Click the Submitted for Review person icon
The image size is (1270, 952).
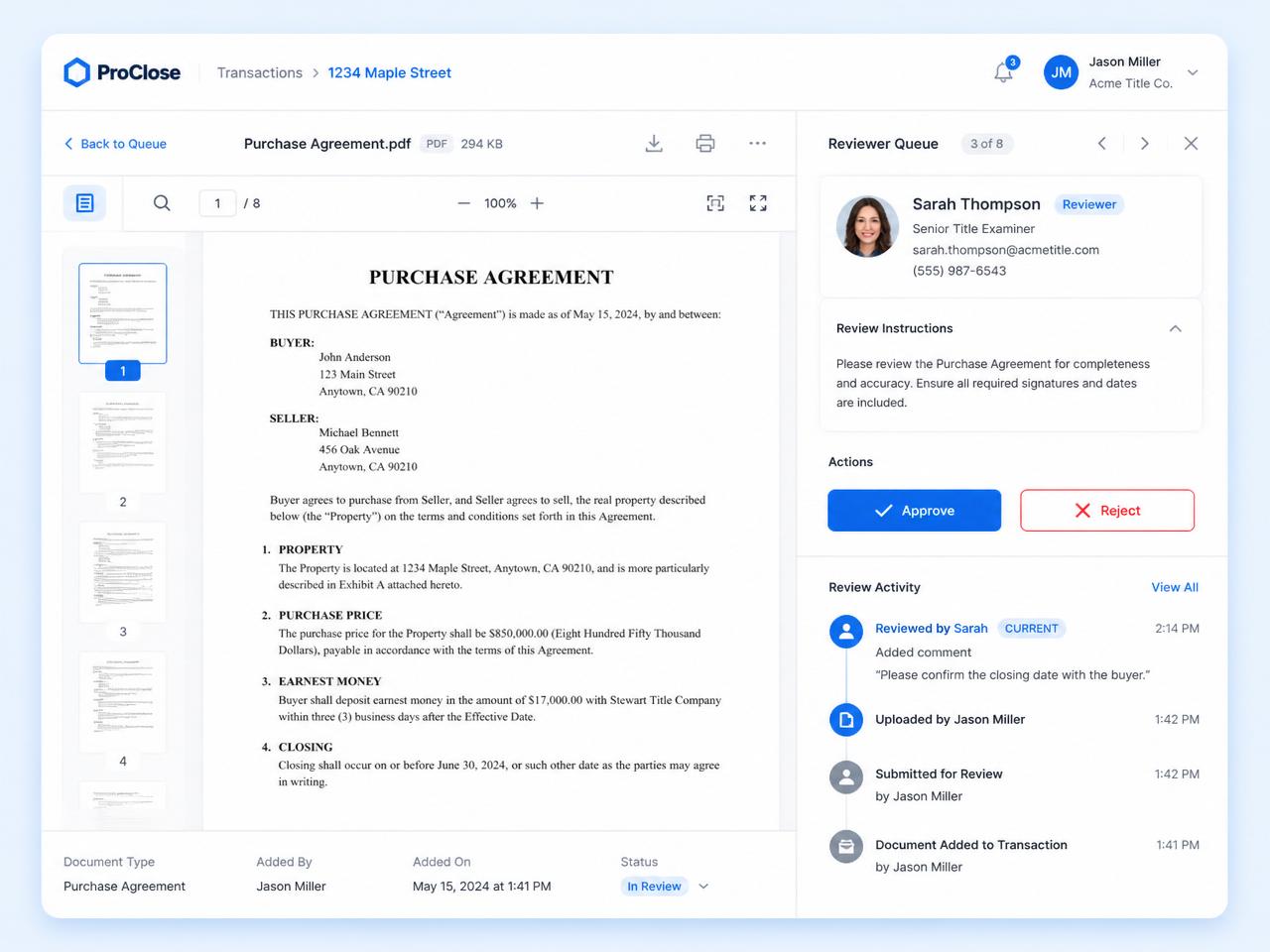pos(846,777)
